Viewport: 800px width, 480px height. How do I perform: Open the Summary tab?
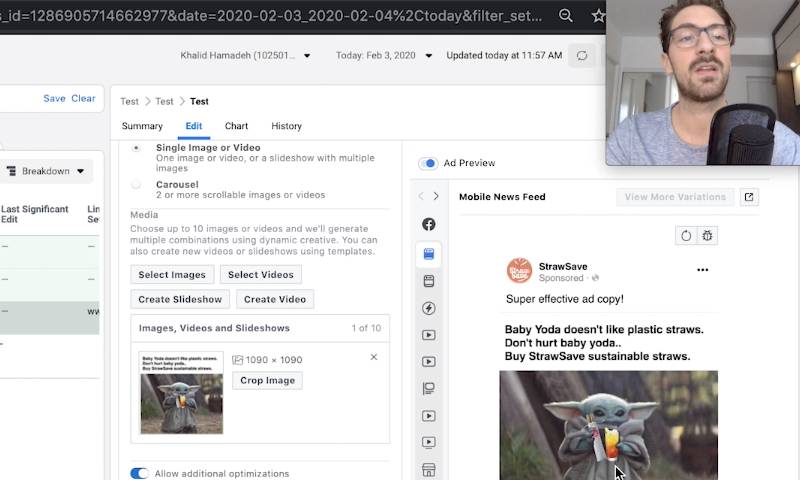(x=142, y=126)
